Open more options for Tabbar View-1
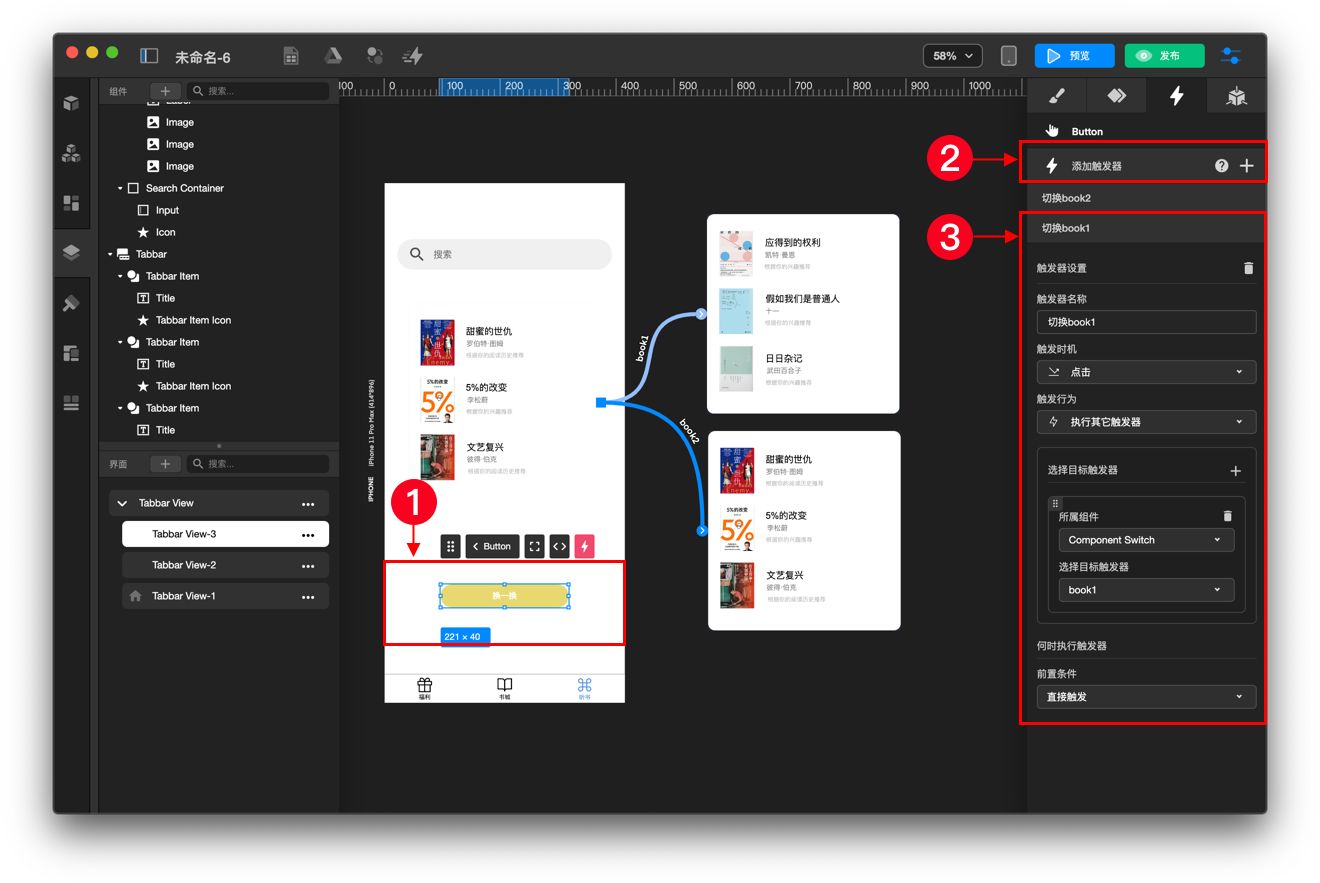Image resolution: width=1320 pixels, height=883 pixels. 308,597
